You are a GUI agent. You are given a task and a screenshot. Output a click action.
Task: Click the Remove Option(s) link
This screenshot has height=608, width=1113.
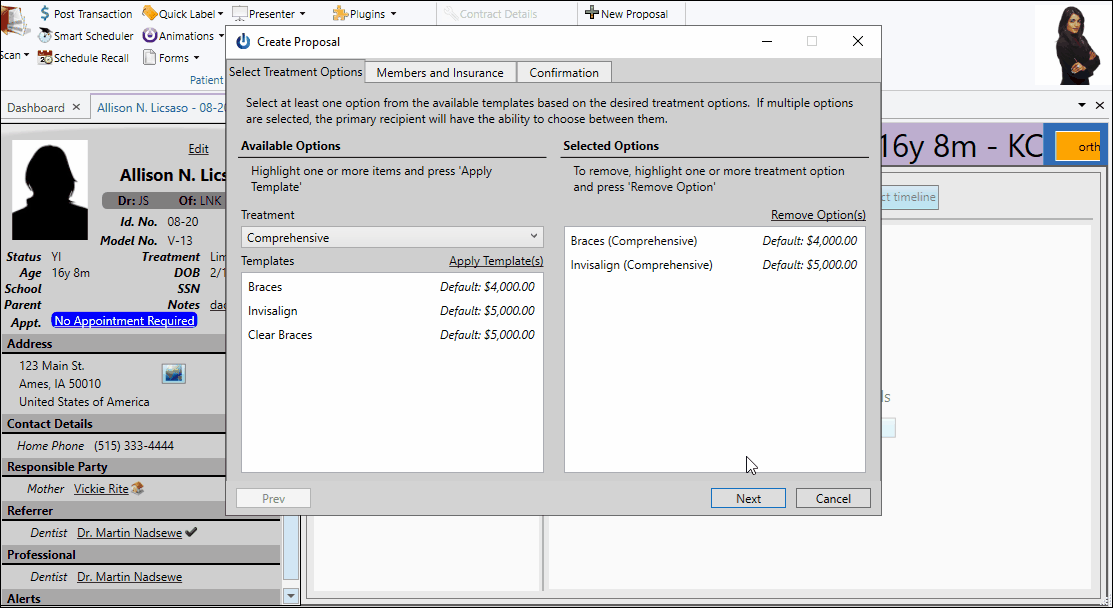pyautogui.click(x=817, y=215)
